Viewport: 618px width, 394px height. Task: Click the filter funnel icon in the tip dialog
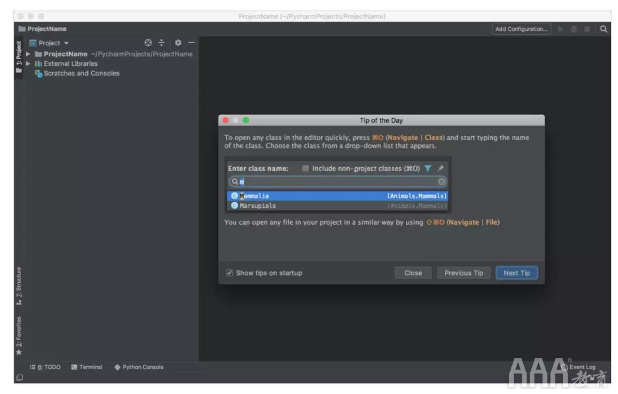[x=428, y=169]
